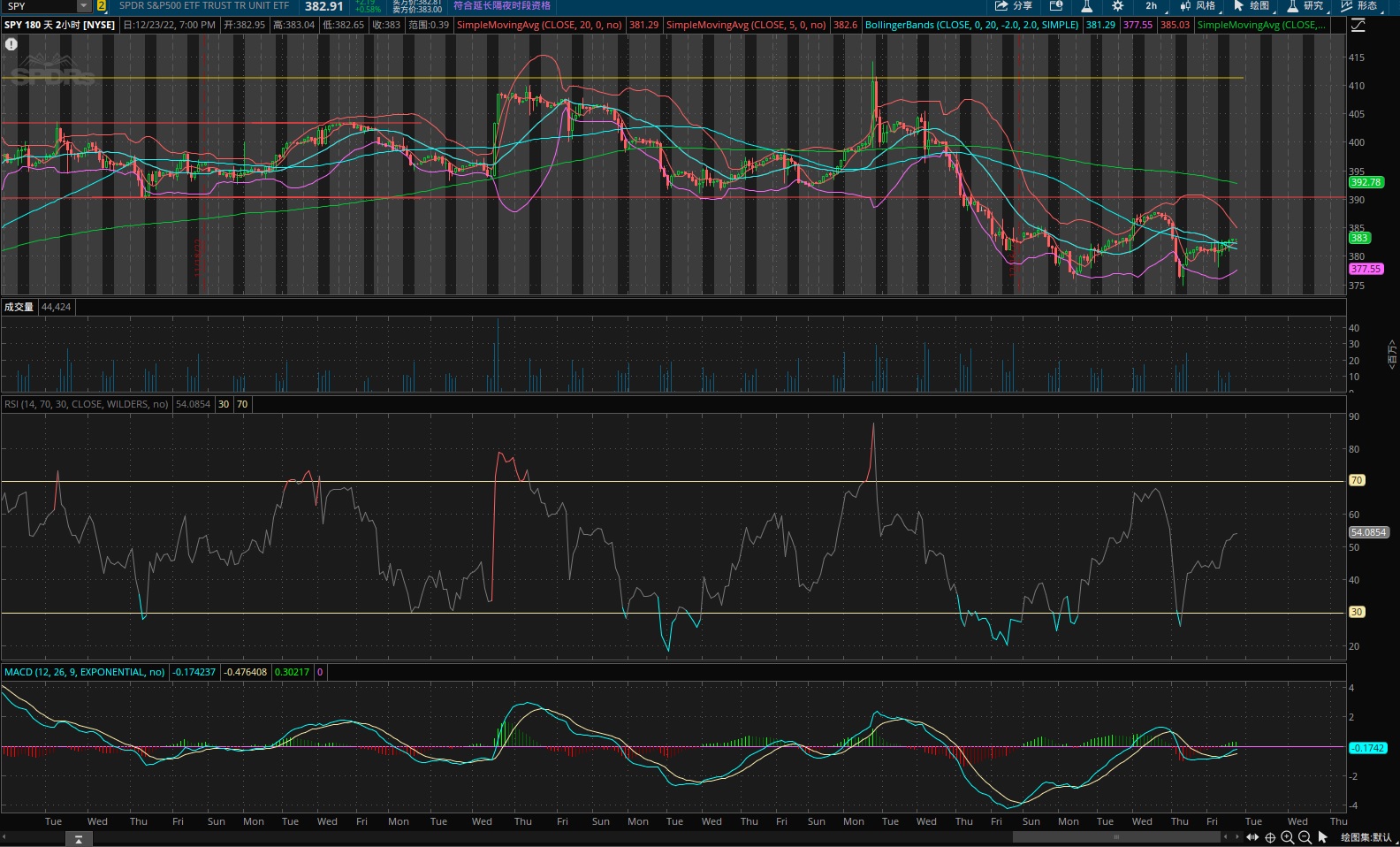Image resolution: width=1400 pixels, height=847 pixels.
Task: Click the yellow link number 2 badge
Action: 102,6
